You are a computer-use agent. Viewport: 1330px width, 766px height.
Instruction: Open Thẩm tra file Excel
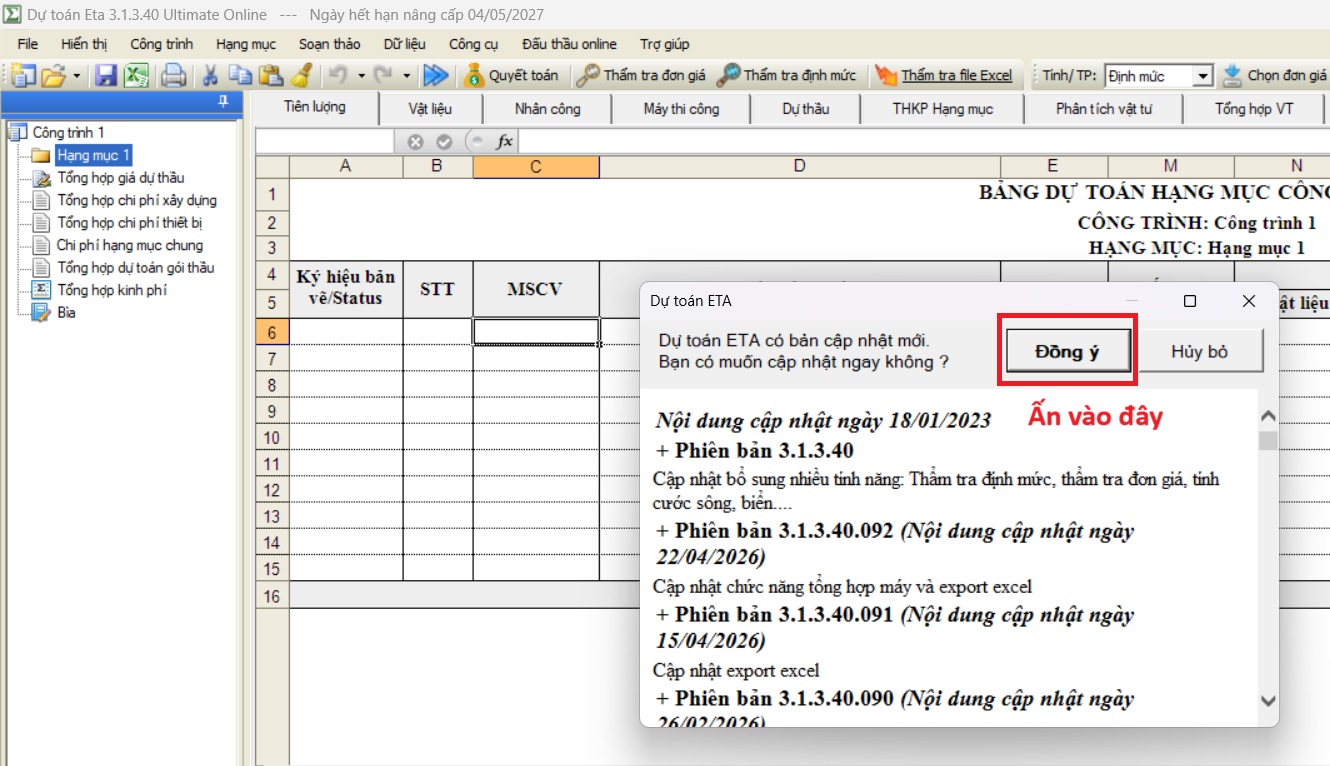click(x=944, y=75)
